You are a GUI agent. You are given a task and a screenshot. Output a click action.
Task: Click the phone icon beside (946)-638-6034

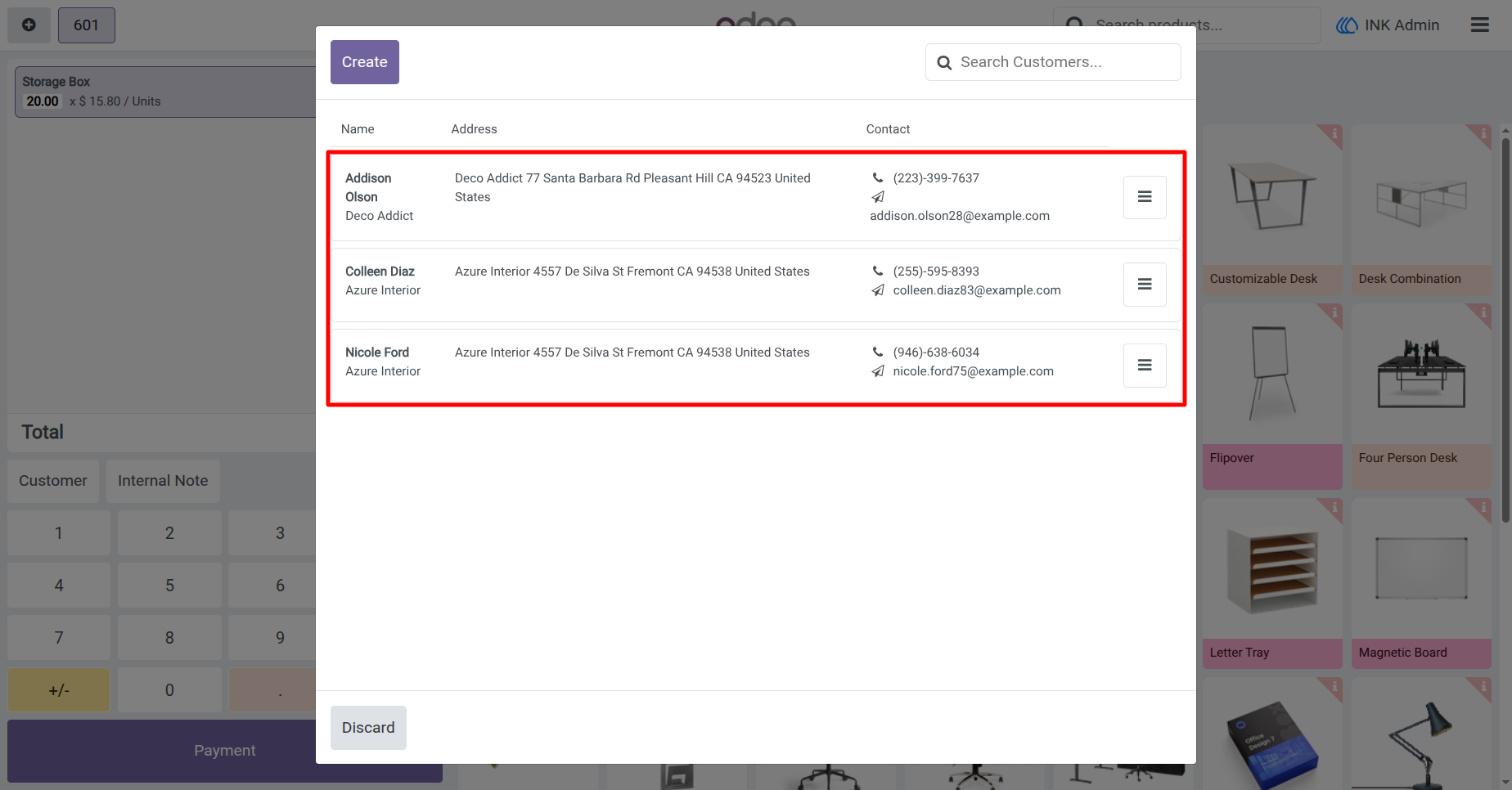click(x=878, y=352)
